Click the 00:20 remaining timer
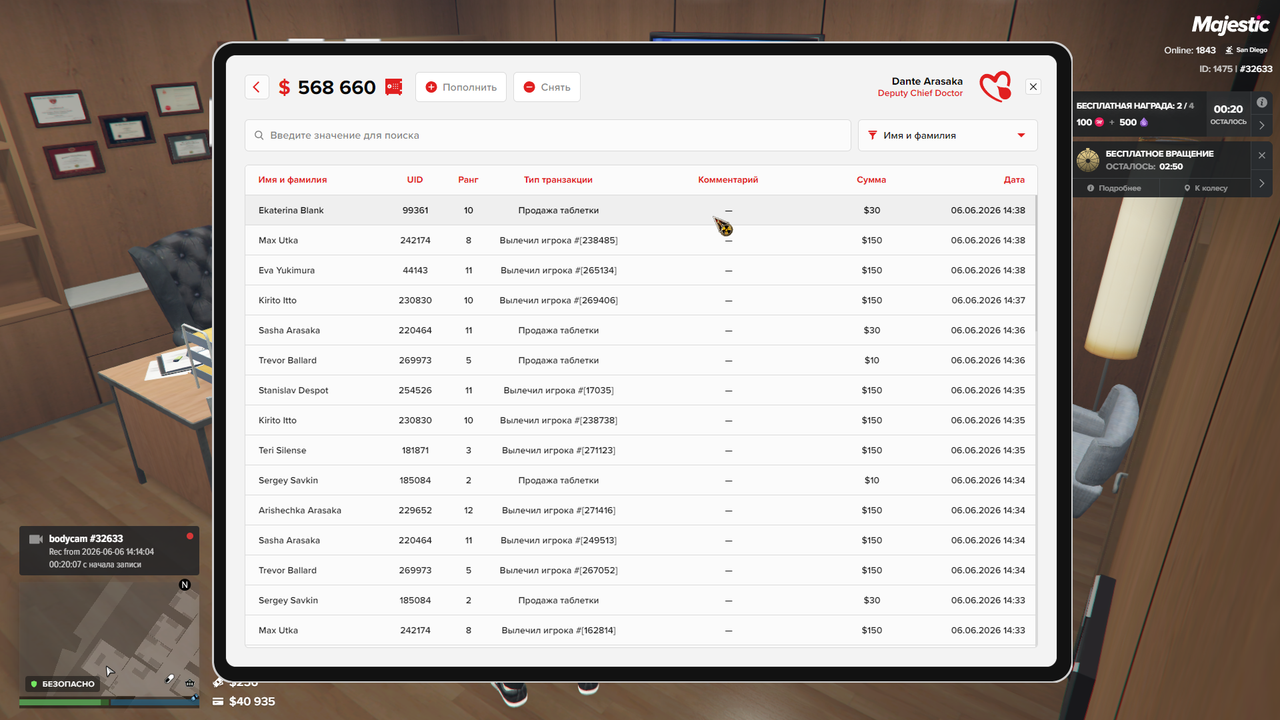 point(1228,109)
